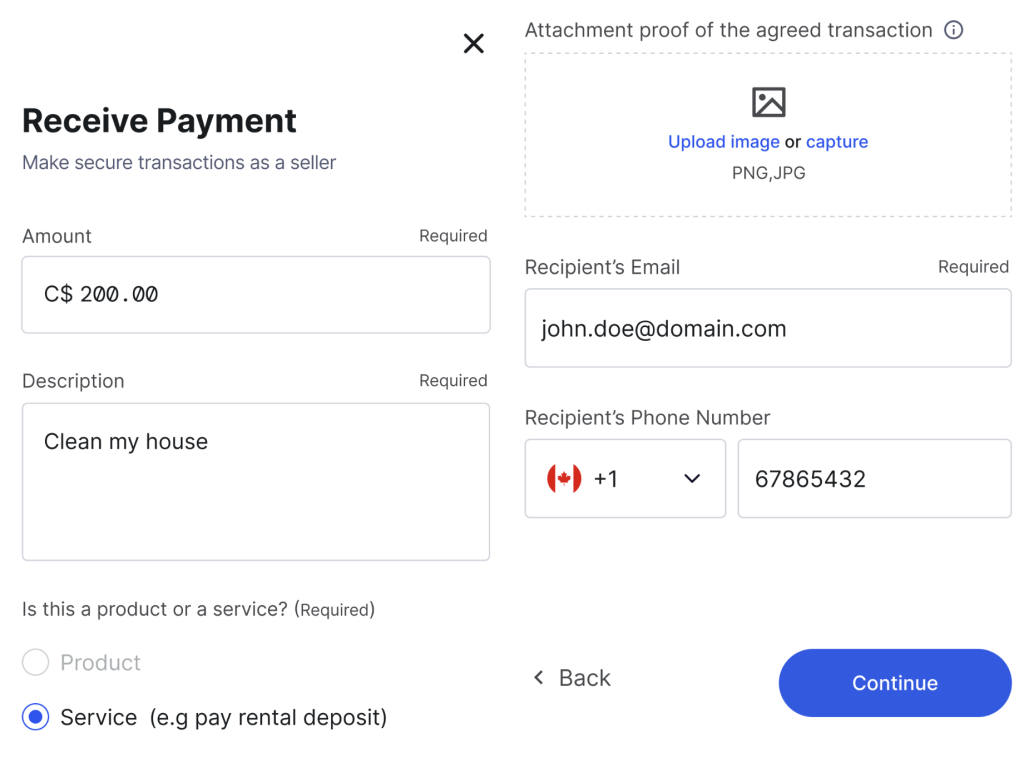Click the Upload image link
Image resolution: width=1024 pixels, height=757 pixels.
pyautogui.click(x=724, y=142)
